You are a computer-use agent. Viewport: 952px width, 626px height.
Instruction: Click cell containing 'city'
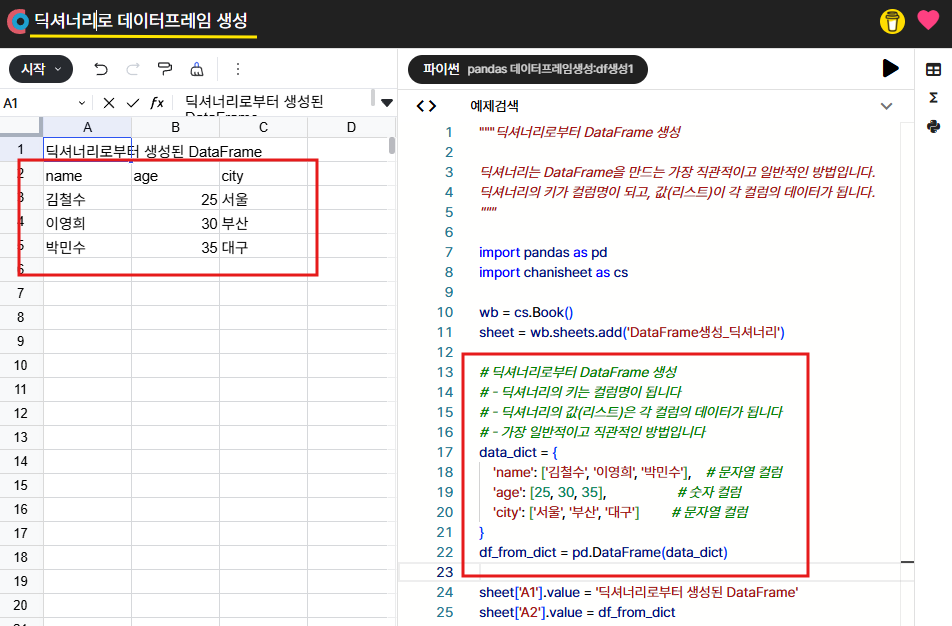[x=264, y=176]
